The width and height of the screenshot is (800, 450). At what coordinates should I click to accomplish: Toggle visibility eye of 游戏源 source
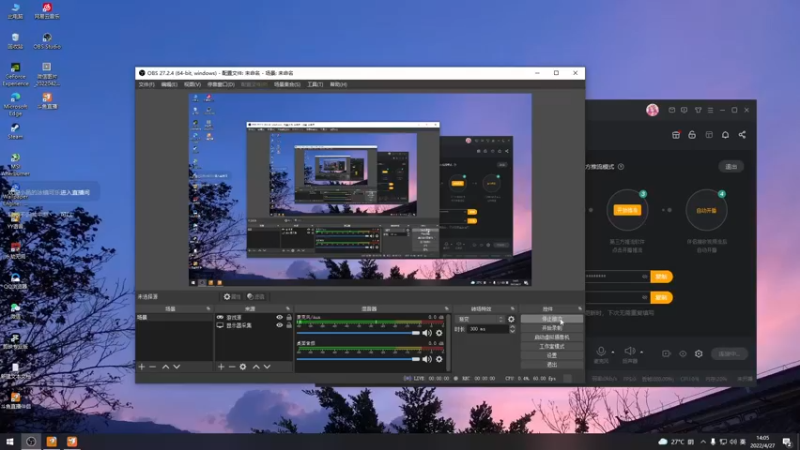pyautogui.click(x=280, y=317)
